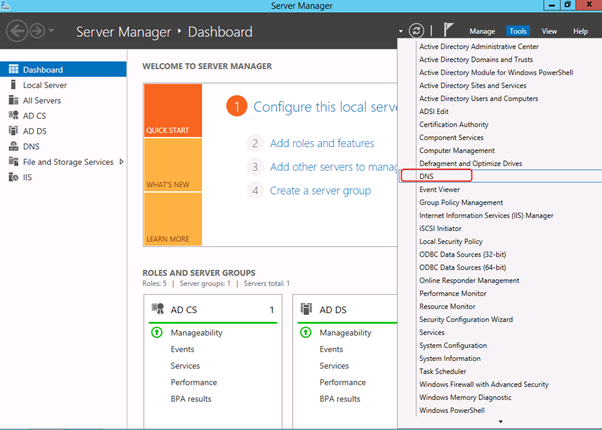Open Defragment and Optimize Drives
Viewport: 602px width, 430px height.
470,164
